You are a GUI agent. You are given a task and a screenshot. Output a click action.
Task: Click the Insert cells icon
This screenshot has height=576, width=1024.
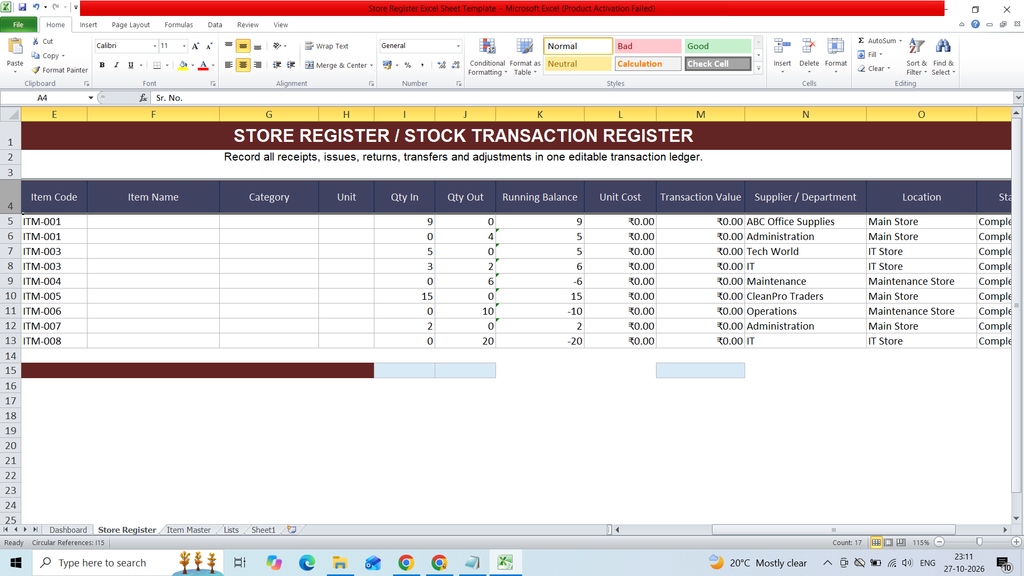click(782, 47)
